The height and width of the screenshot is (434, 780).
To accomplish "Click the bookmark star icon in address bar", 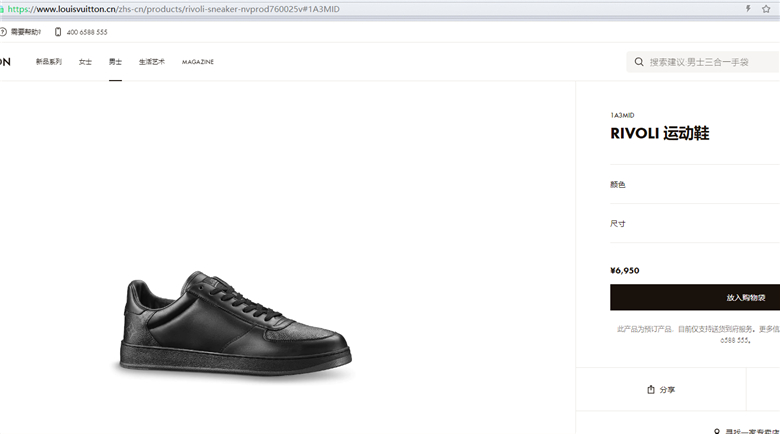I will 766,9.
